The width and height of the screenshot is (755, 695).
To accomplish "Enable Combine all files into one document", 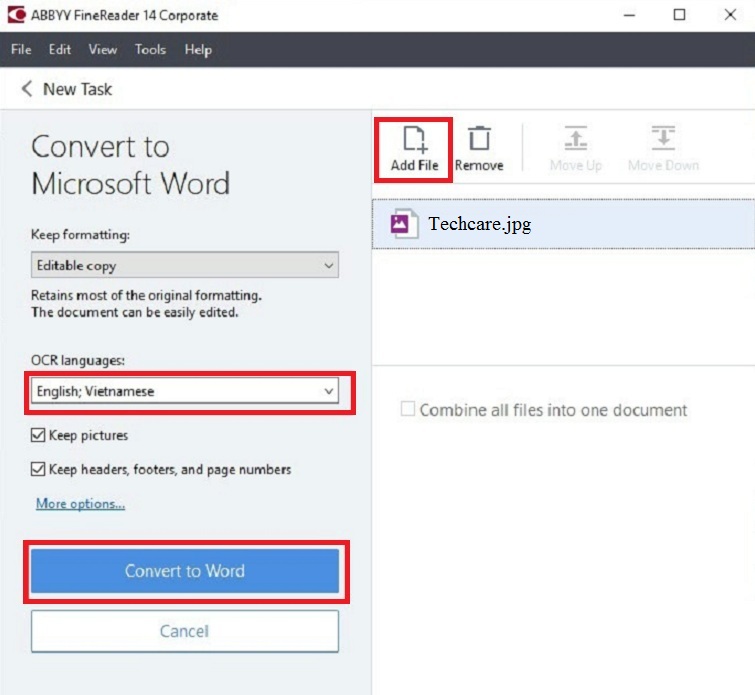I will 407,410.
